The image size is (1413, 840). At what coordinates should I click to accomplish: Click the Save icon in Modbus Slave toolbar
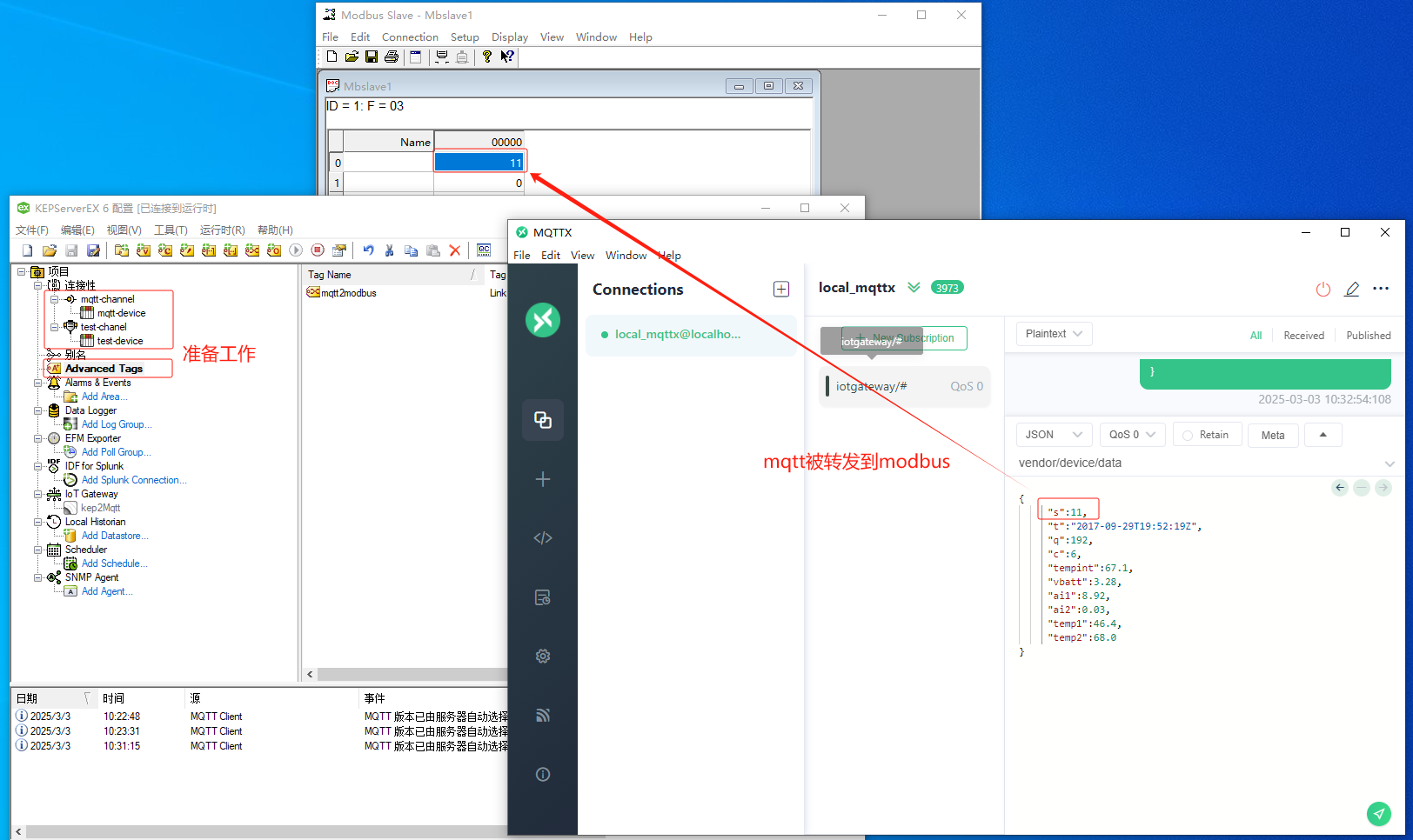372,57
